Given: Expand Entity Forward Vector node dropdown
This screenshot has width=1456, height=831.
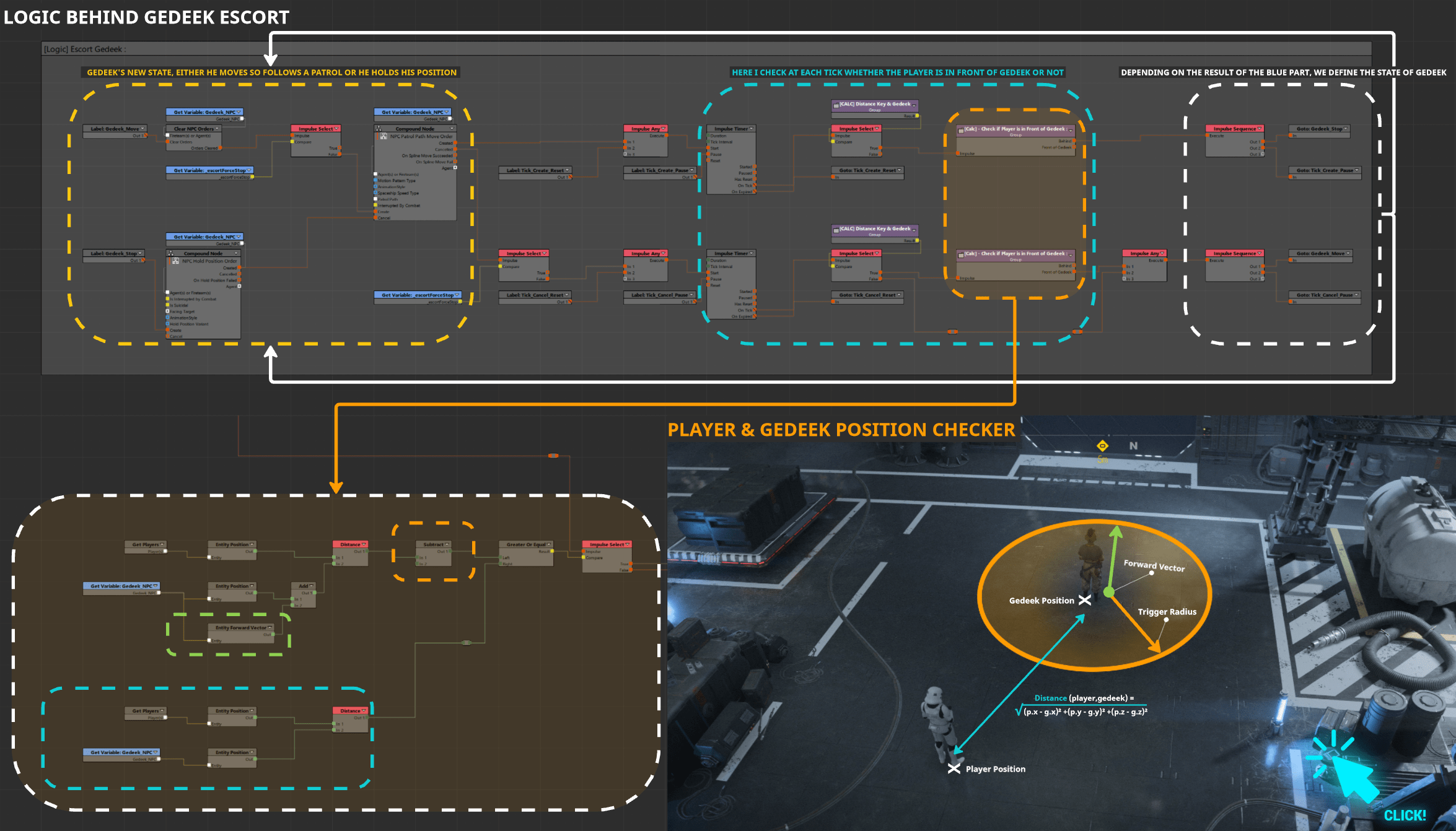Looking at the screenshot, I should click(x=270, y=627).
